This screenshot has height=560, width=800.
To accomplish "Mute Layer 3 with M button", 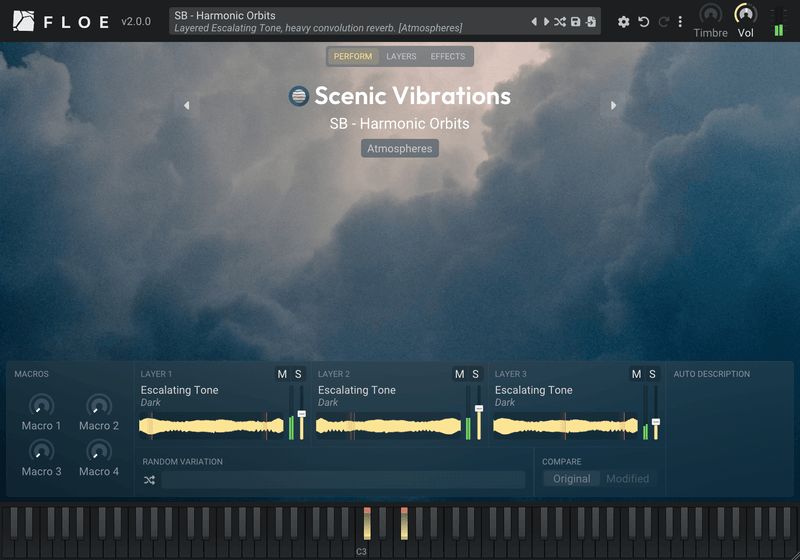I will coord(636,374).
